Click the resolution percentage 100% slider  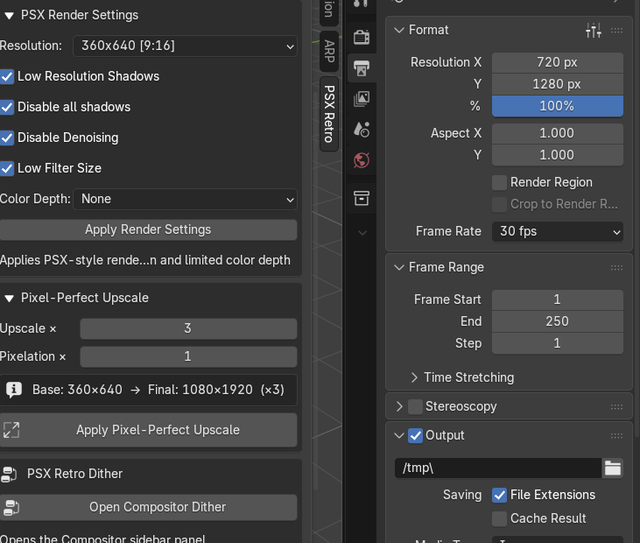557,106
